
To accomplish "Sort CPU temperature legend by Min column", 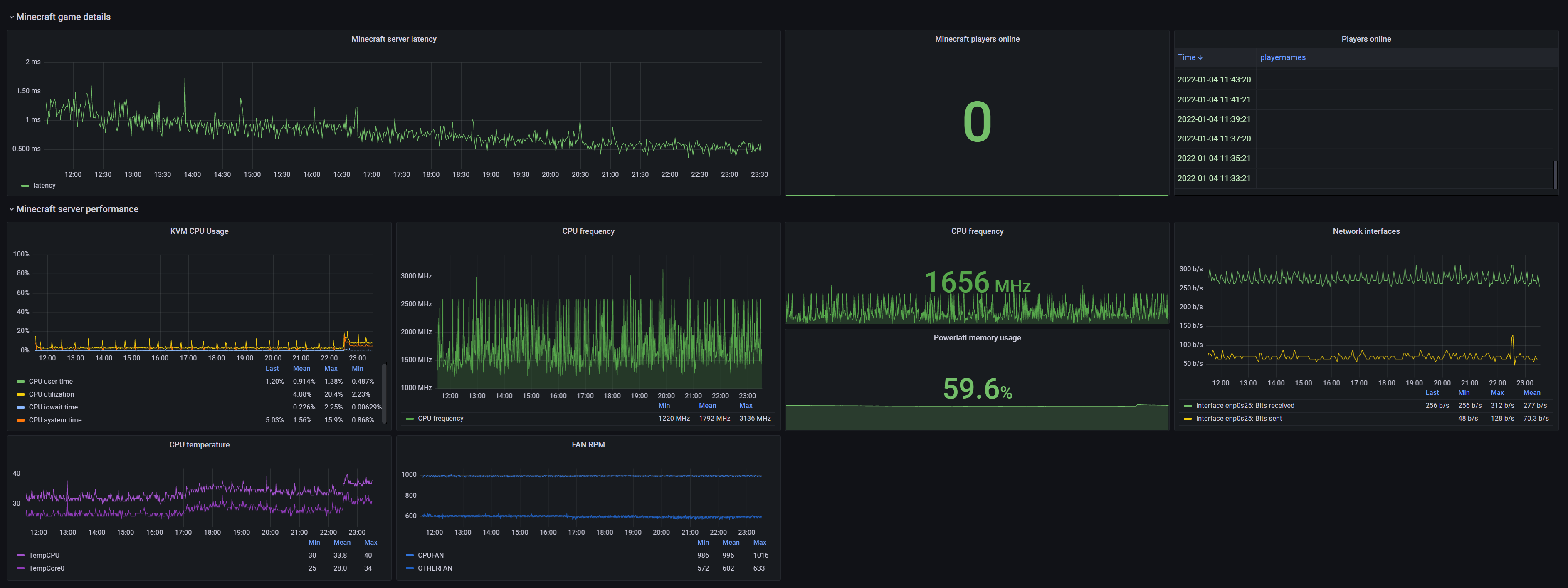I will pos(314,543).
